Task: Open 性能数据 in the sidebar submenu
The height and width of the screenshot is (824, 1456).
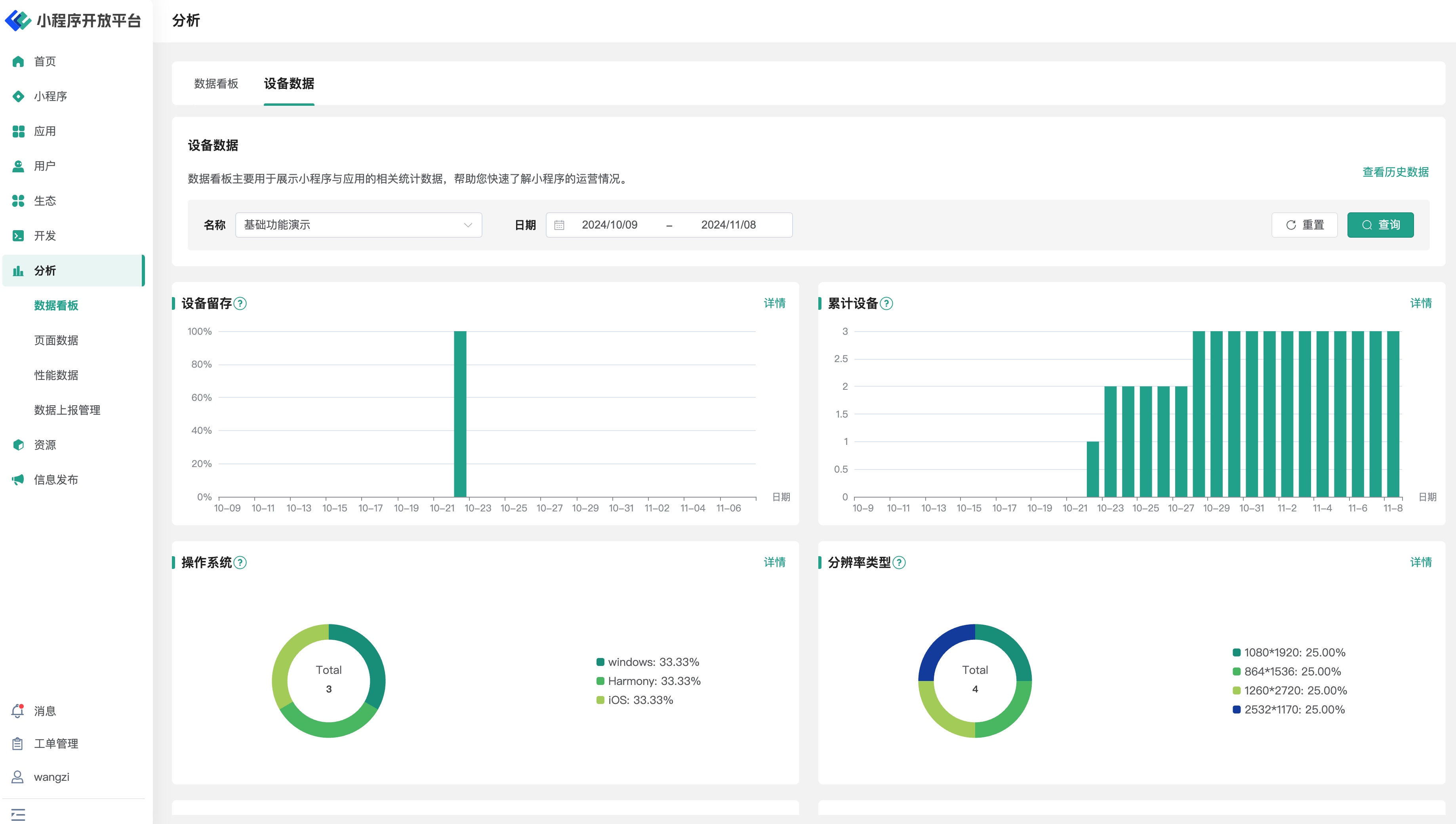Action: pyautogui.click(x=56, y=375)
